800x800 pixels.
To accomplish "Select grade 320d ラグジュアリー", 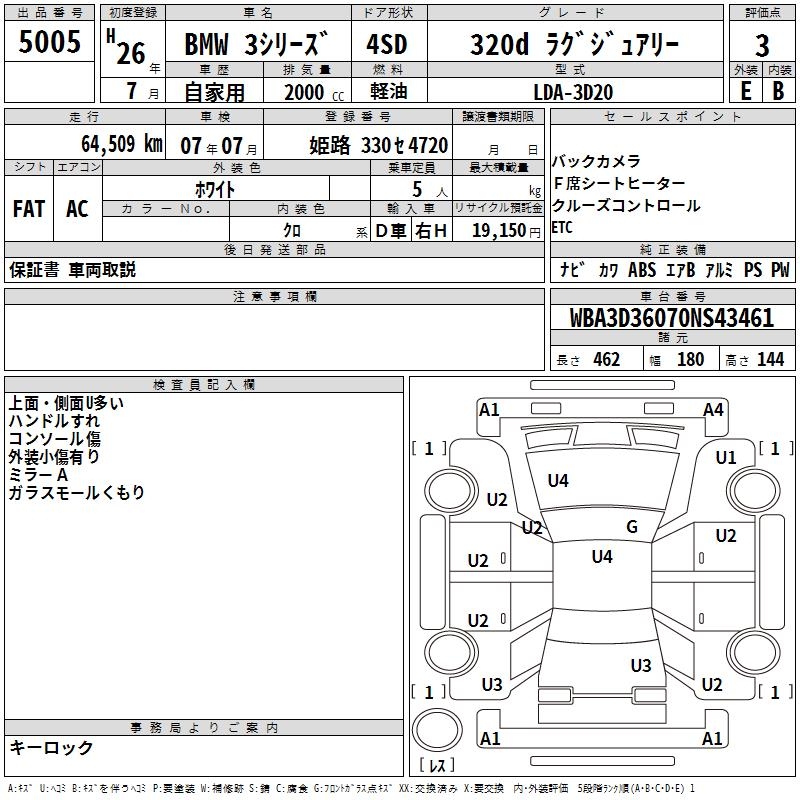I will (x=574, y=44).
